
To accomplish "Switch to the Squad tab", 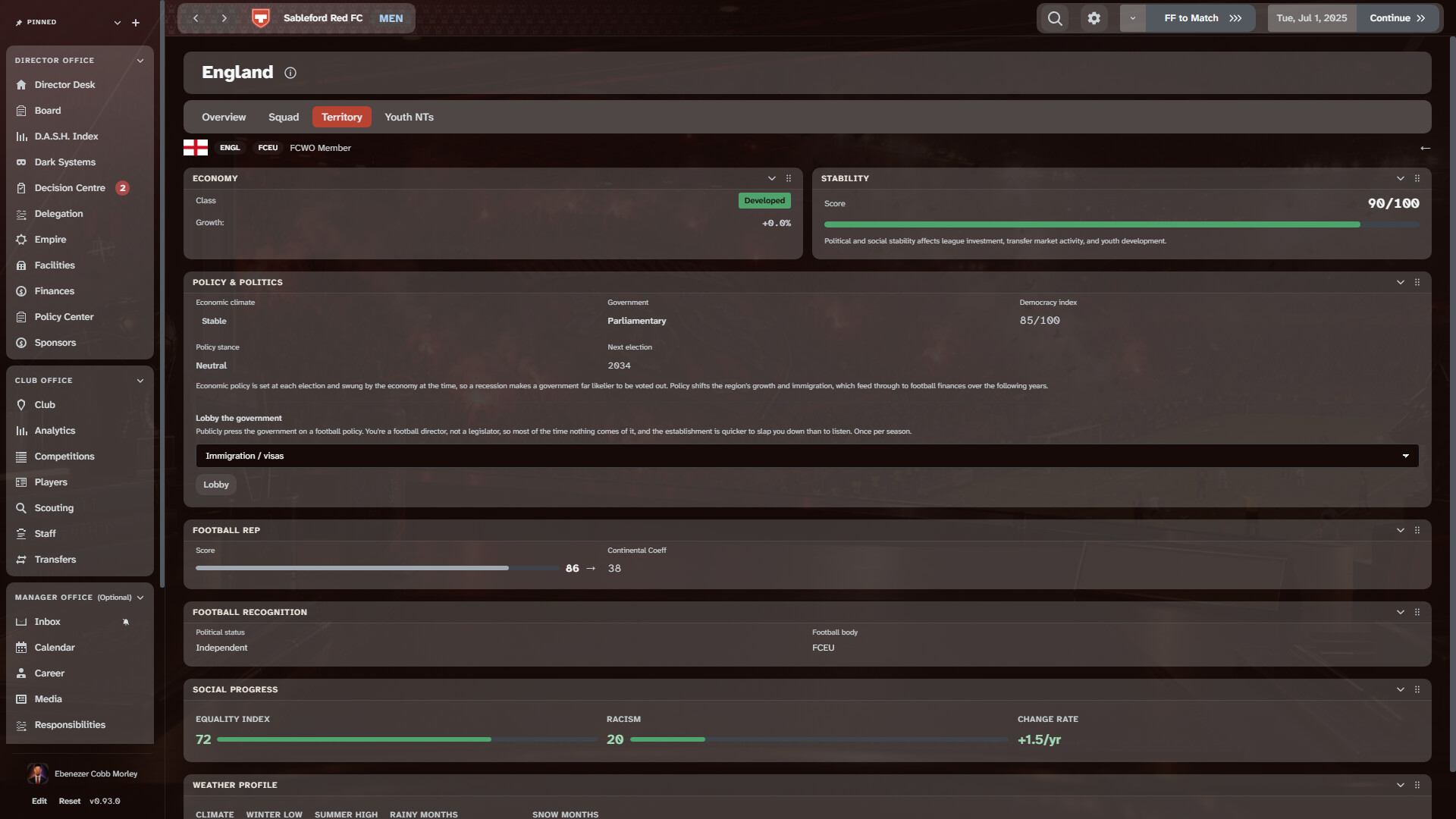I will [284, 117].
